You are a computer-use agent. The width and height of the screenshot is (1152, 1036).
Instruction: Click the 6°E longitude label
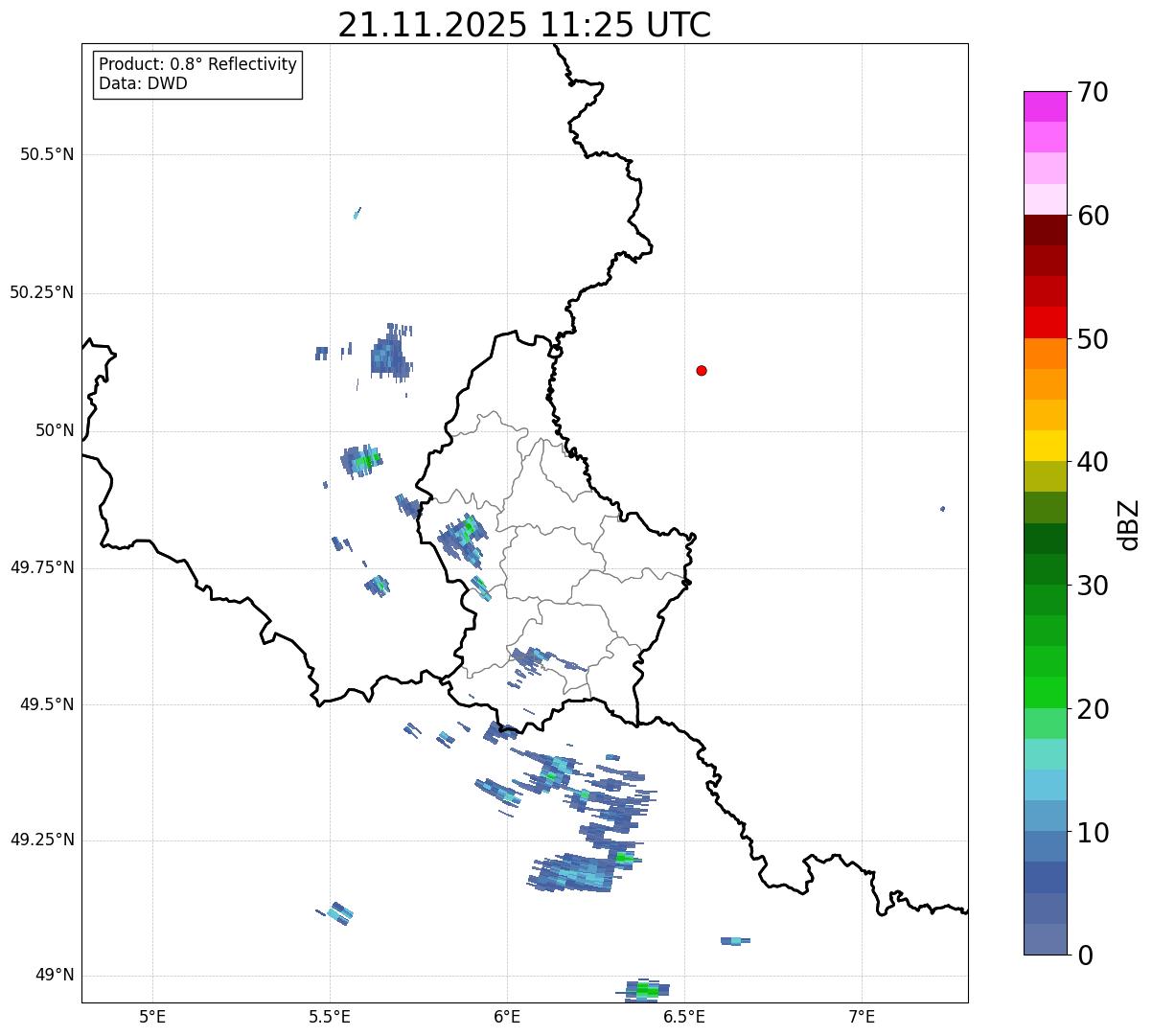point(507,1016)
